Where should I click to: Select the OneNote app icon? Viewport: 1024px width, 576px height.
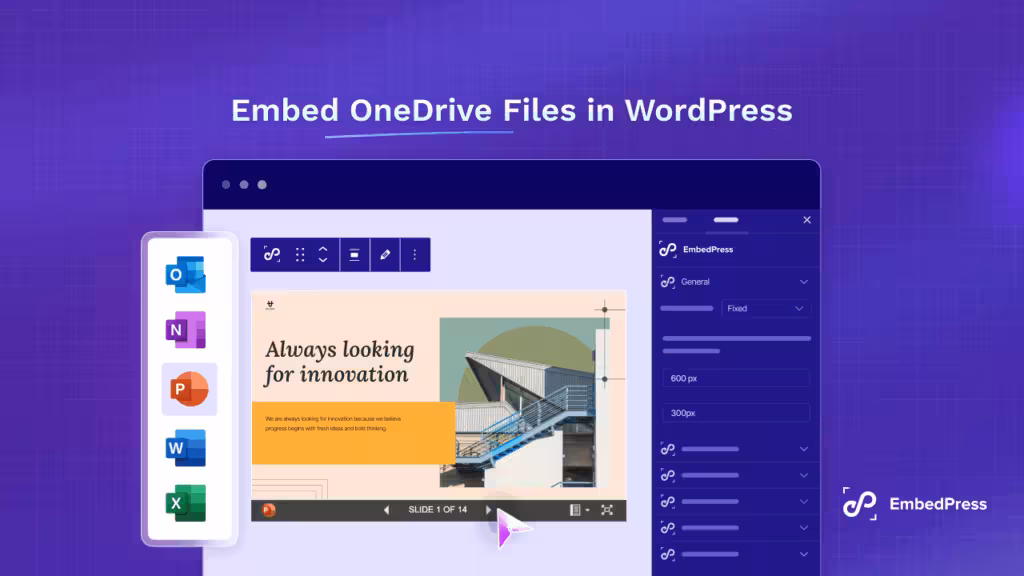click(x=186, y=330)
